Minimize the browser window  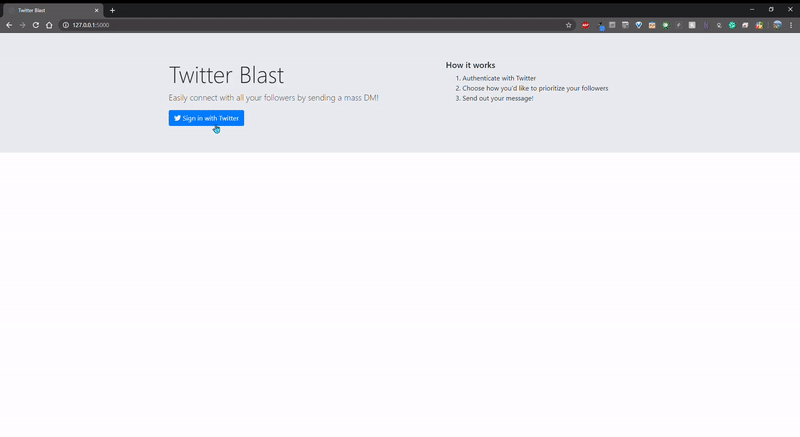click(752, 10)
